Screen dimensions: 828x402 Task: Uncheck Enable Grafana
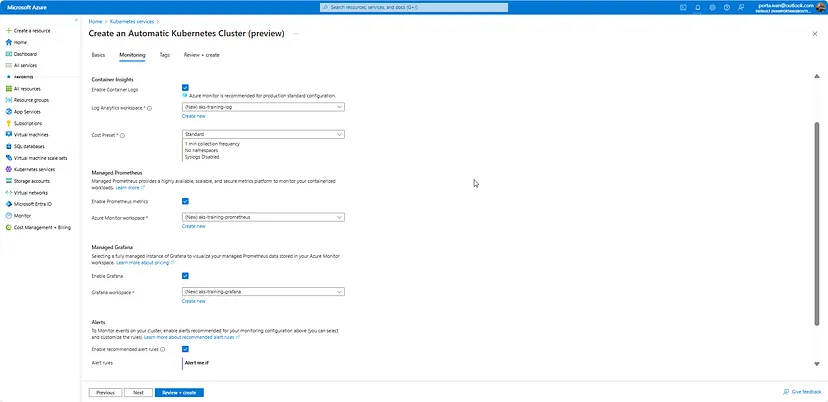[185, 276]
